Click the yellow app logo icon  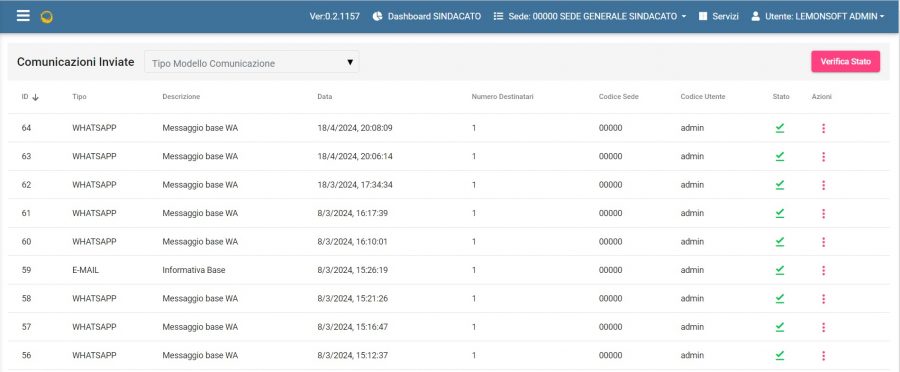pos(47,17)
